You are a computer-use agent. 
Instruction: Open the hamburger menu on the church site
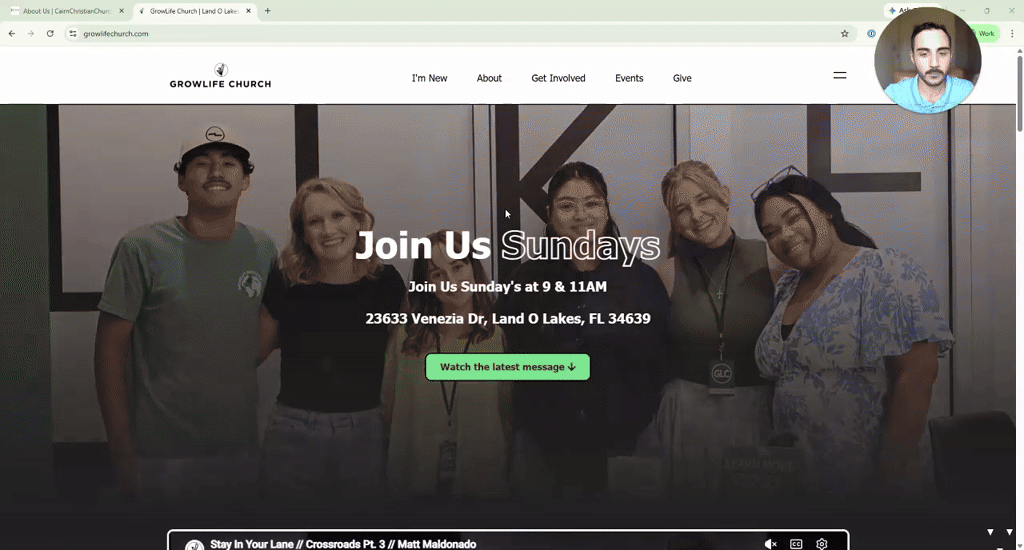(x=840, y=76)
